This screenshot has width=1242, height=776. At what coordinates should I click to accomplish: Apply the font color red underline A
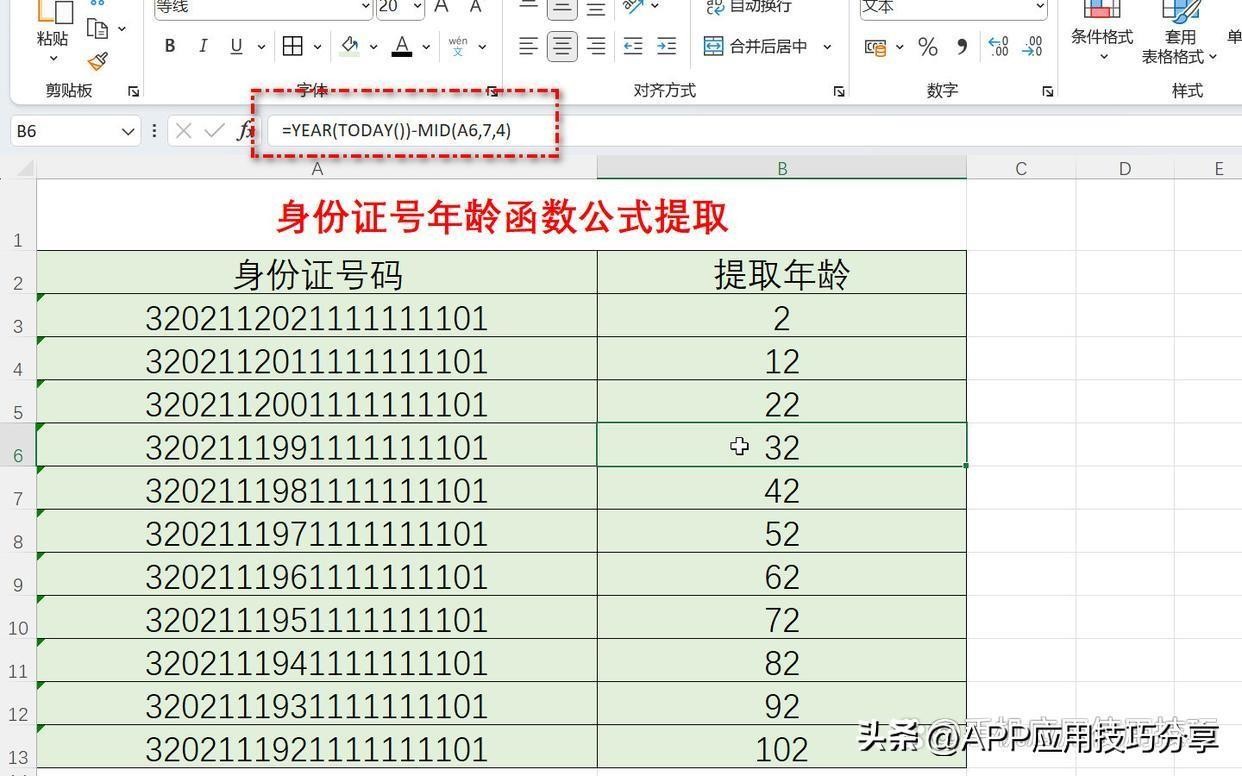(x=402, y=46)
